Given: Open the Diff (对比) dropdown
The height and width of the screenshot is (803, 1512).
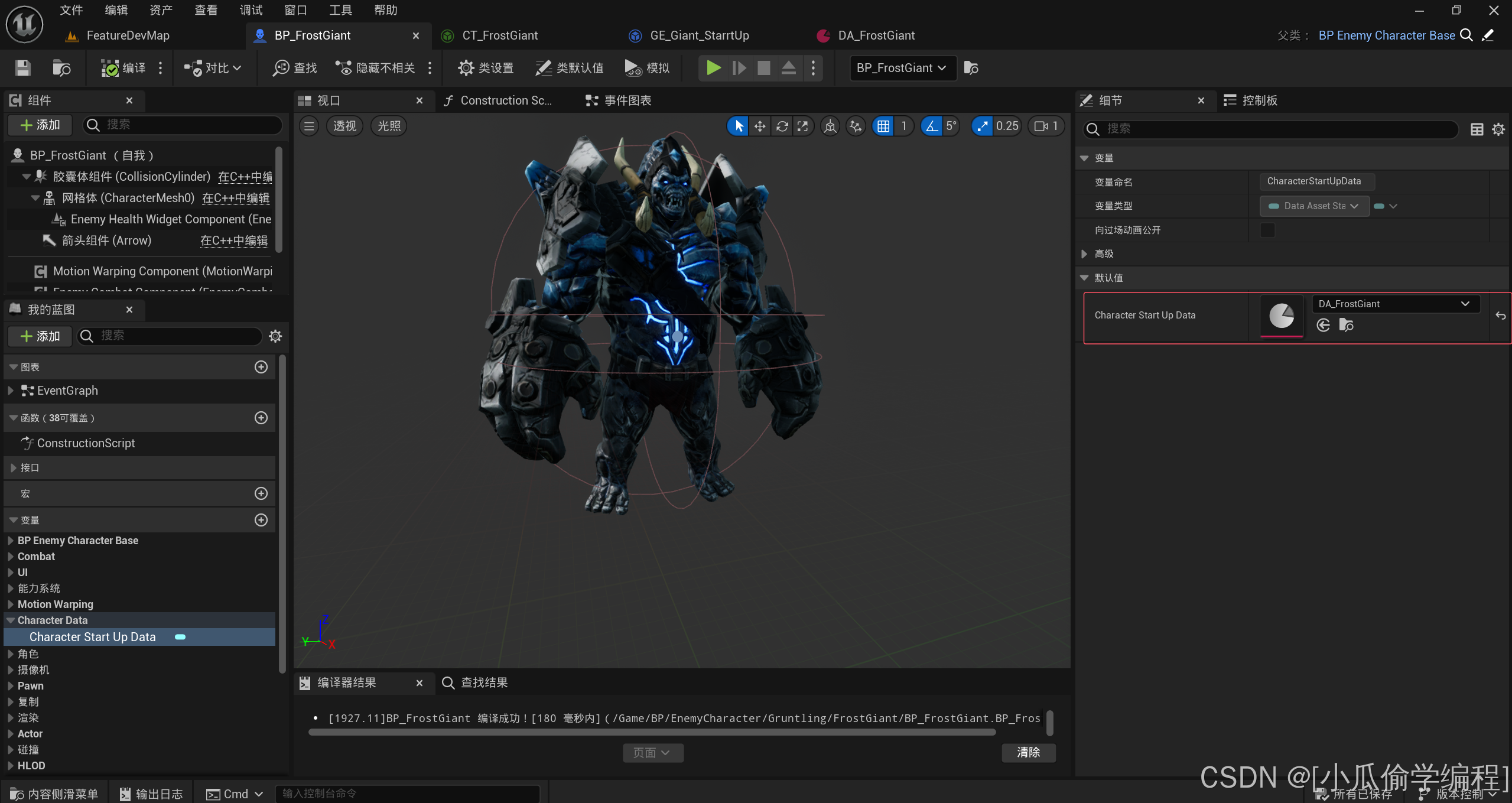Looking at the screenshot, I should tap(213, 68).
